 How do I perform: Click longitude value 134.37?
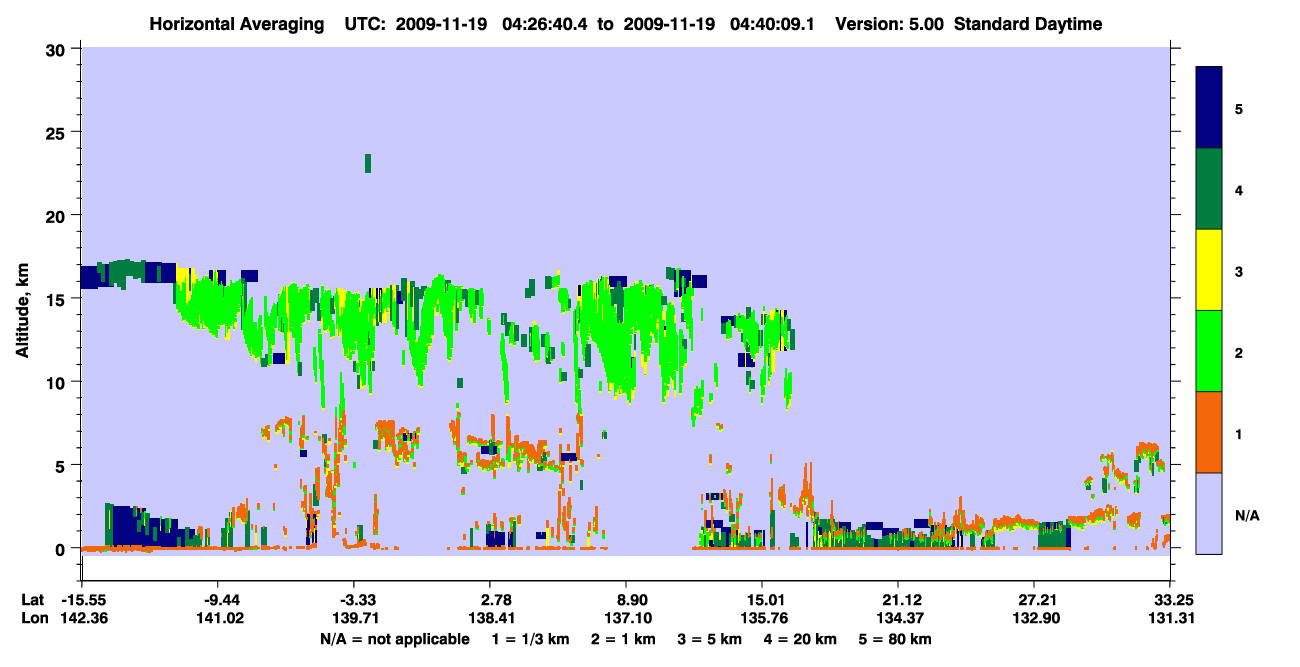tap(898, 618)
